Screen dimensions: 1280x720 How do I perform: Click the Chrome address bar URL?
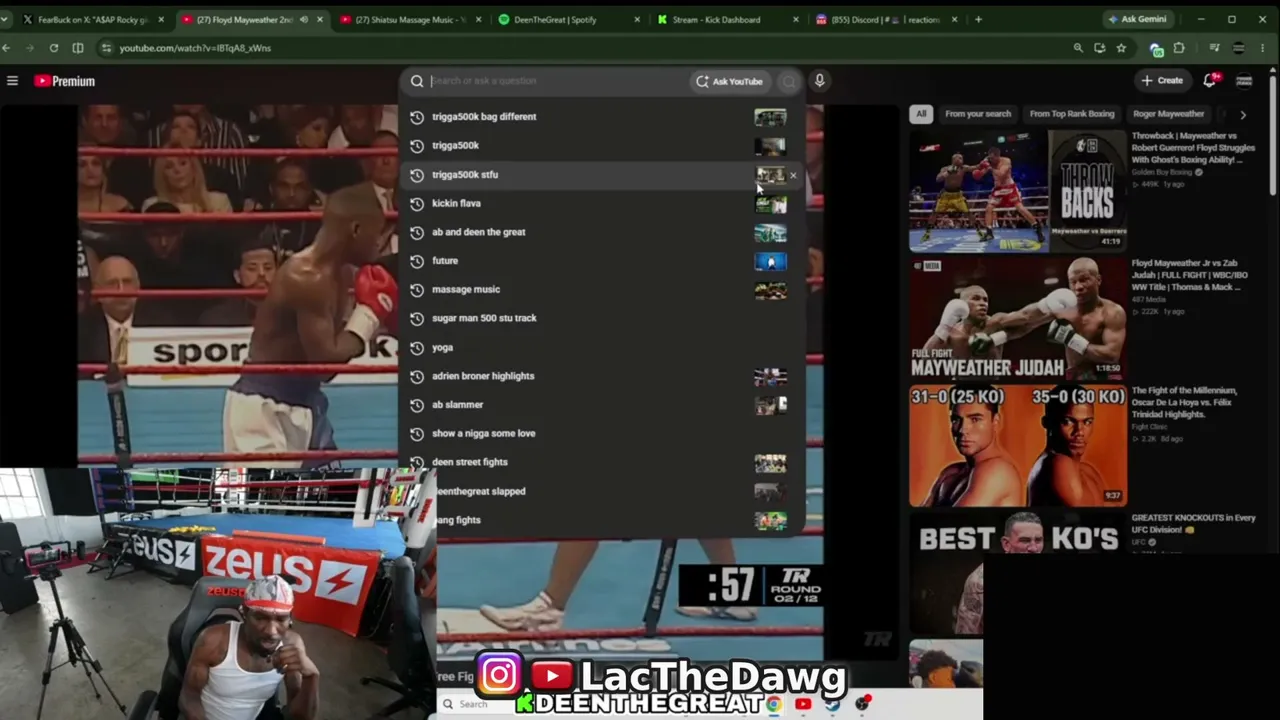(x=195, y=48)
